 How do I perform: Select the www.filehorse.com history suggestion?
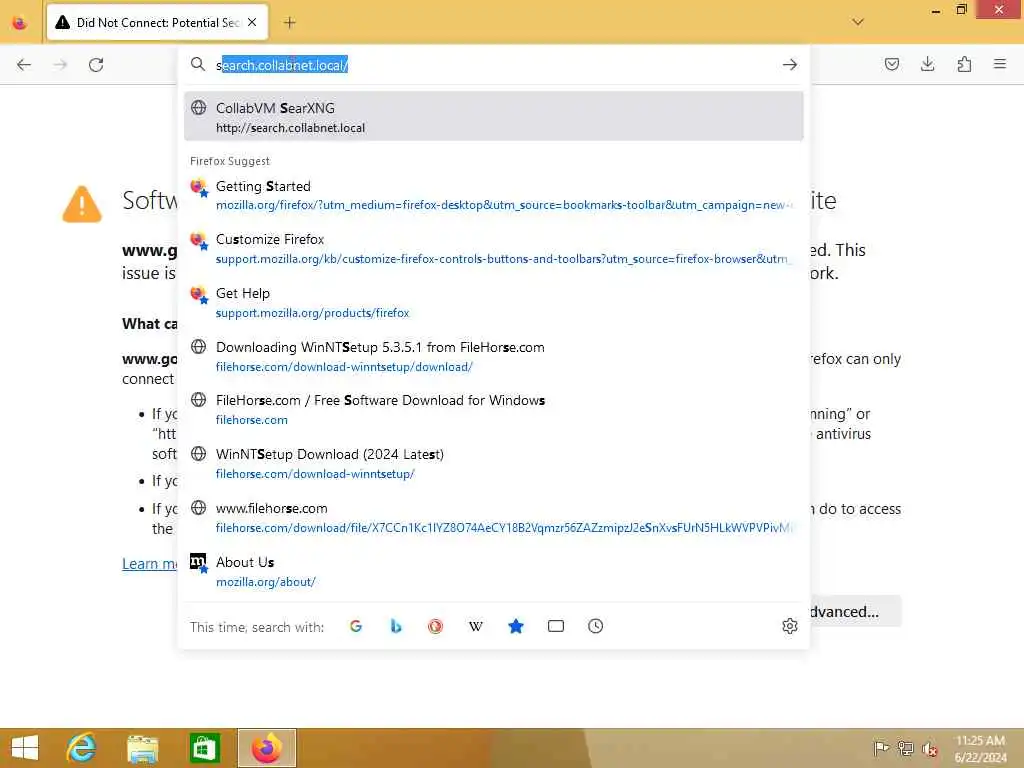tap(494, 517)
